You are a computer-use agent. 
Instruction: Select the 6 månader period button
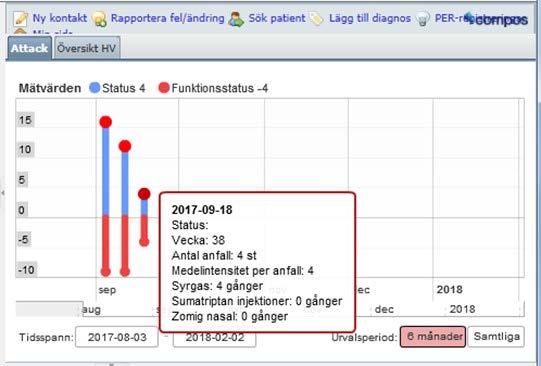pyautogui.click(x=433, y=336)
